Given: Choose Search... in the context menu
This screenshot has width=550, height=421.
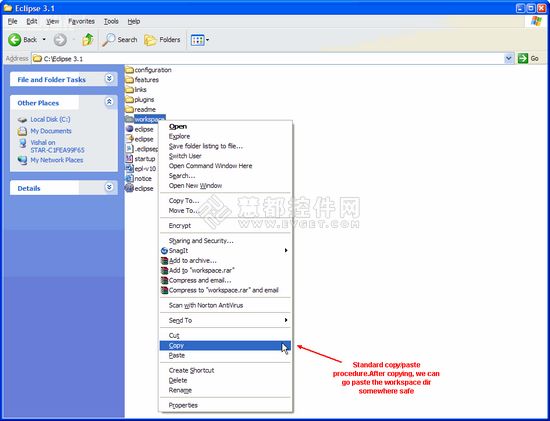Looking at the screenshot, I should tap(225, 175).
